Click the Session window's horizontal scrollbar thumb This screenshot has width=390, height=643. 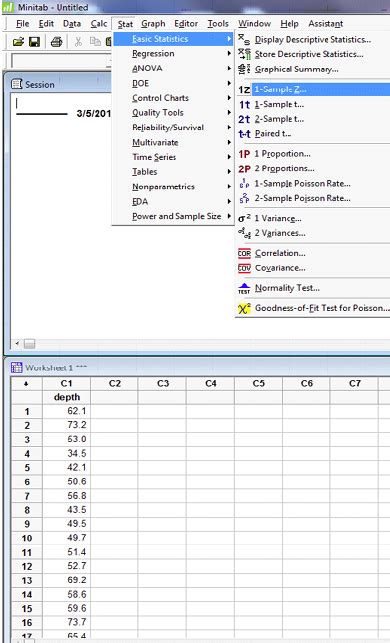tap(30, 344)
